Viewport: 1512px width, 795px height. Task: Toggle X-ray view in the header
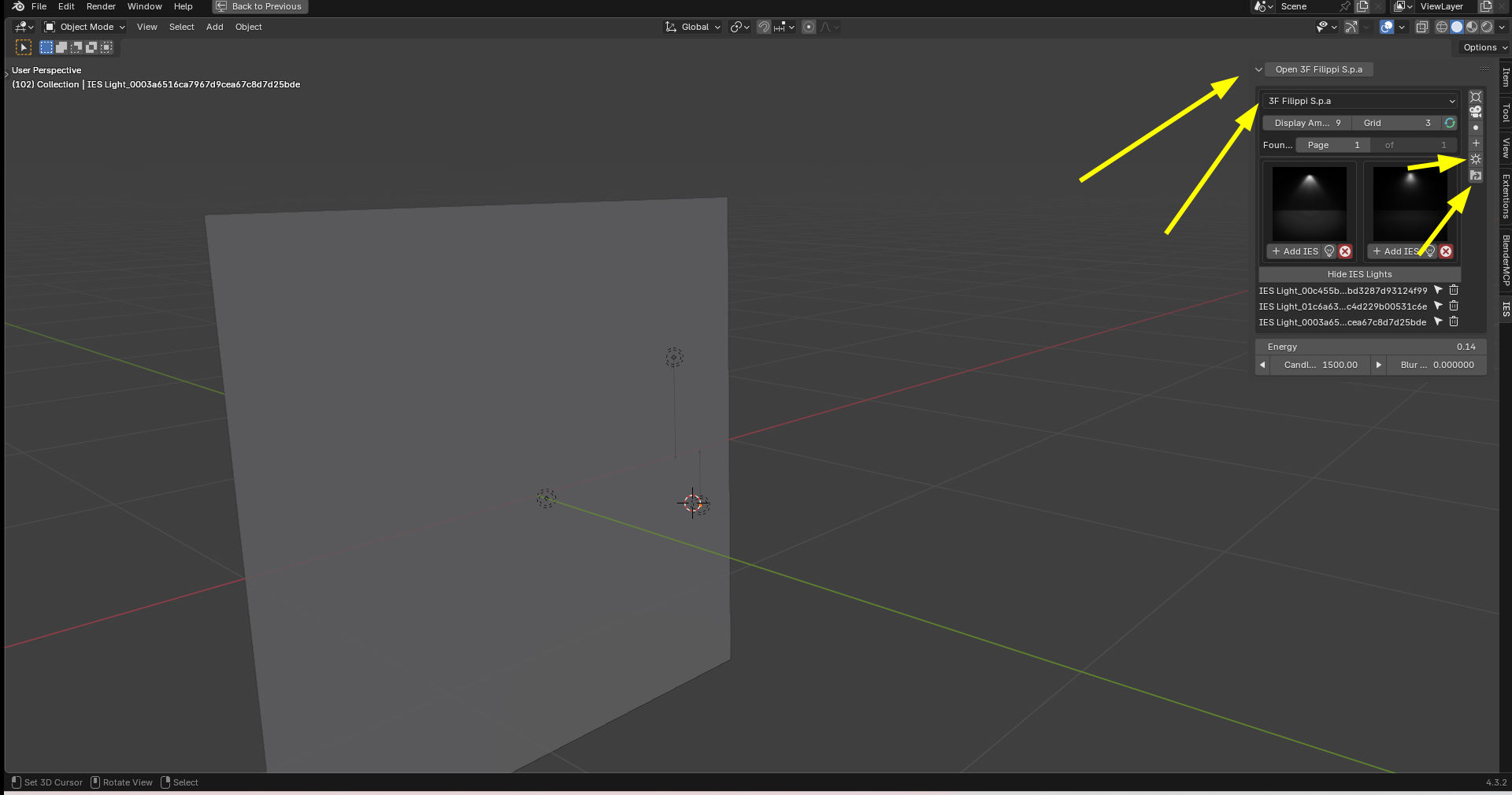(1422, 27)
